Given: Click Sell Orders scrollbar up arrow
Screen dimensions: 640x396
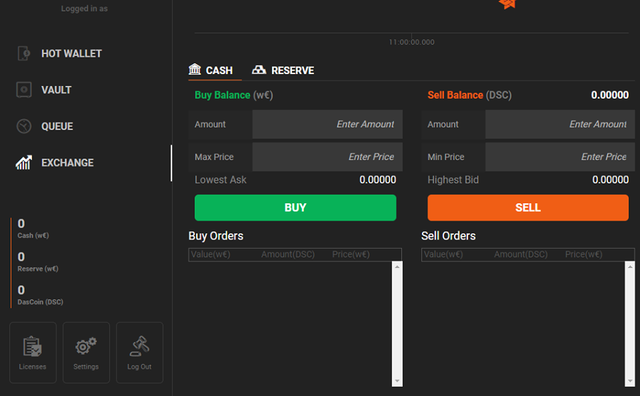Looking at the screenshot, I should pyautogui.click(x=630, y=267).
